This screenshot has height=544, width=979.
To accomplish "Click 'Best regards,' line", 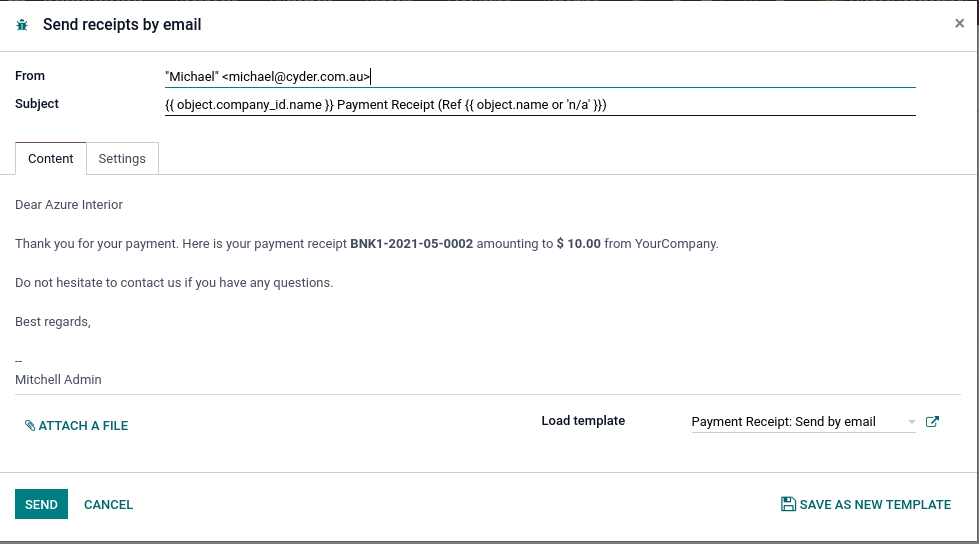I will tap(53, 322).
